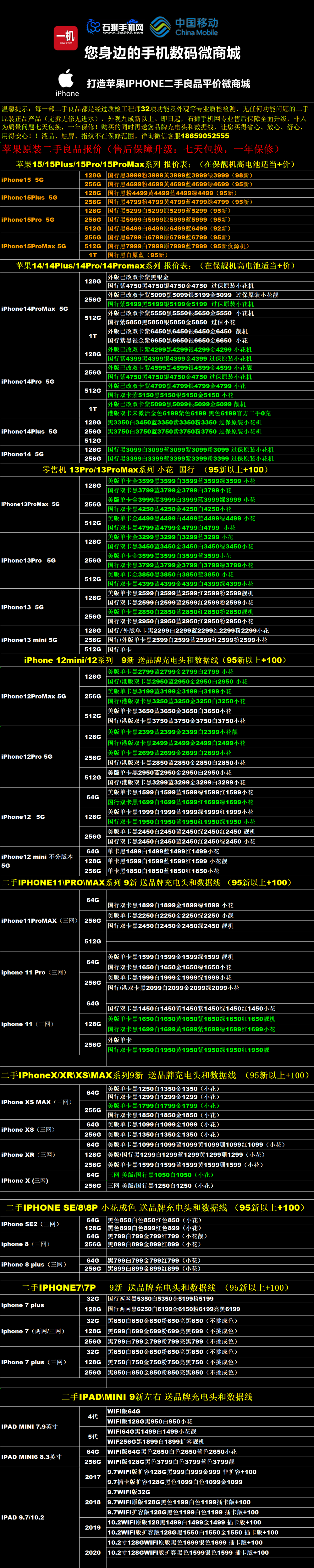
Task: Click the China Mobile logo
Action: 184,27
